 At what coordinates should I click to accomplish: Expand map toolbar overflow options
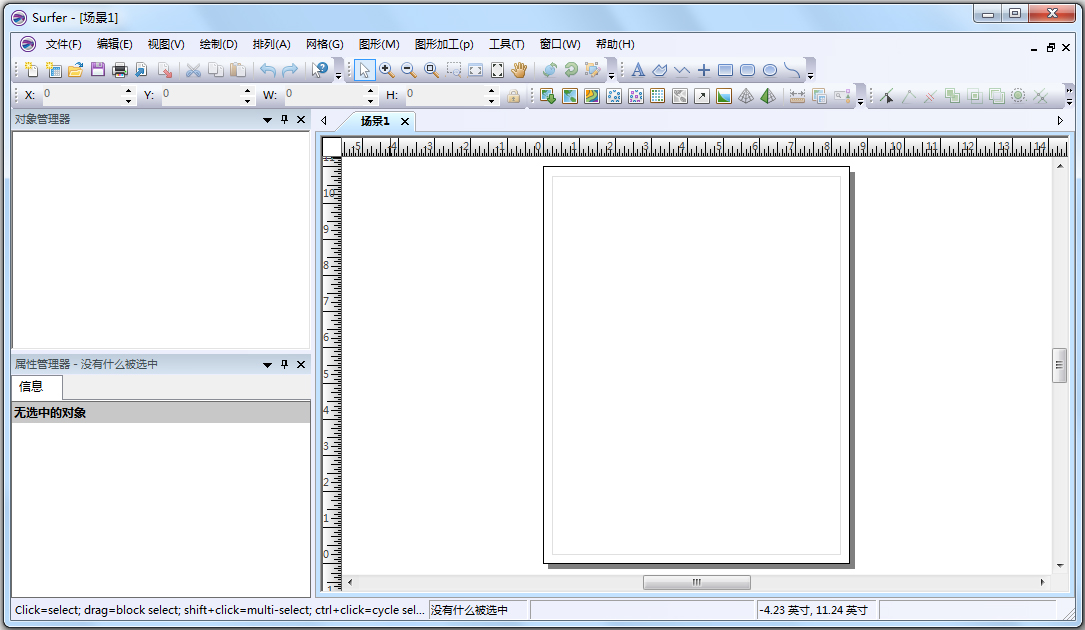pos(860,101)
